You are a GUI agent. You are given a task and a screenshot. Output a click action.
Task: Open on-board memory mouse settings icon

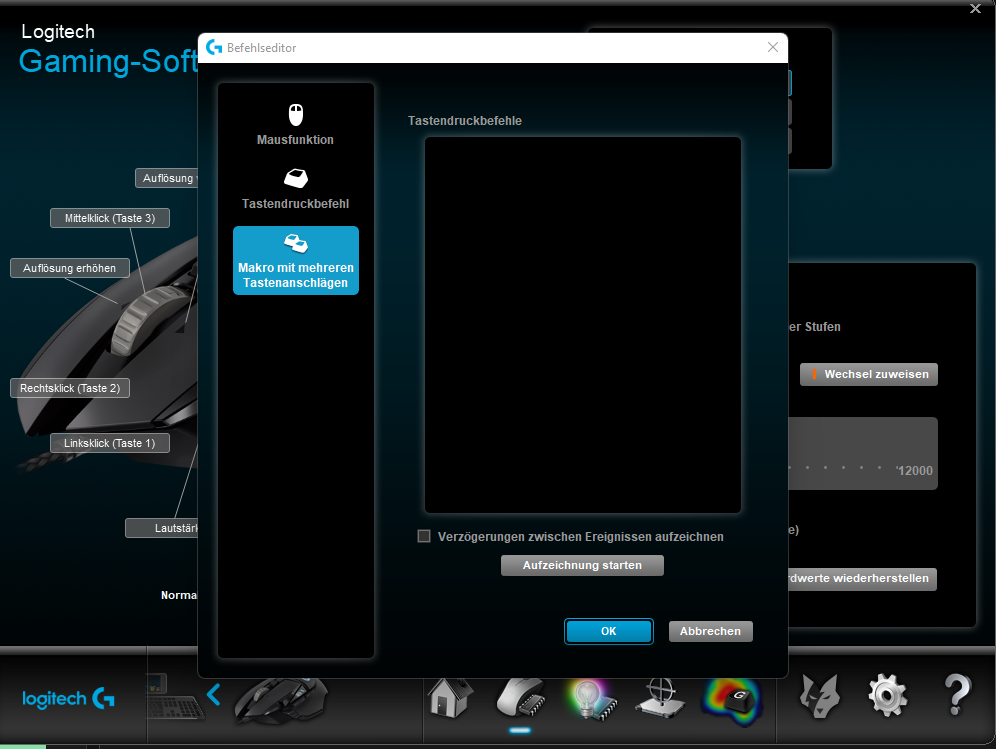pos(520,698)
